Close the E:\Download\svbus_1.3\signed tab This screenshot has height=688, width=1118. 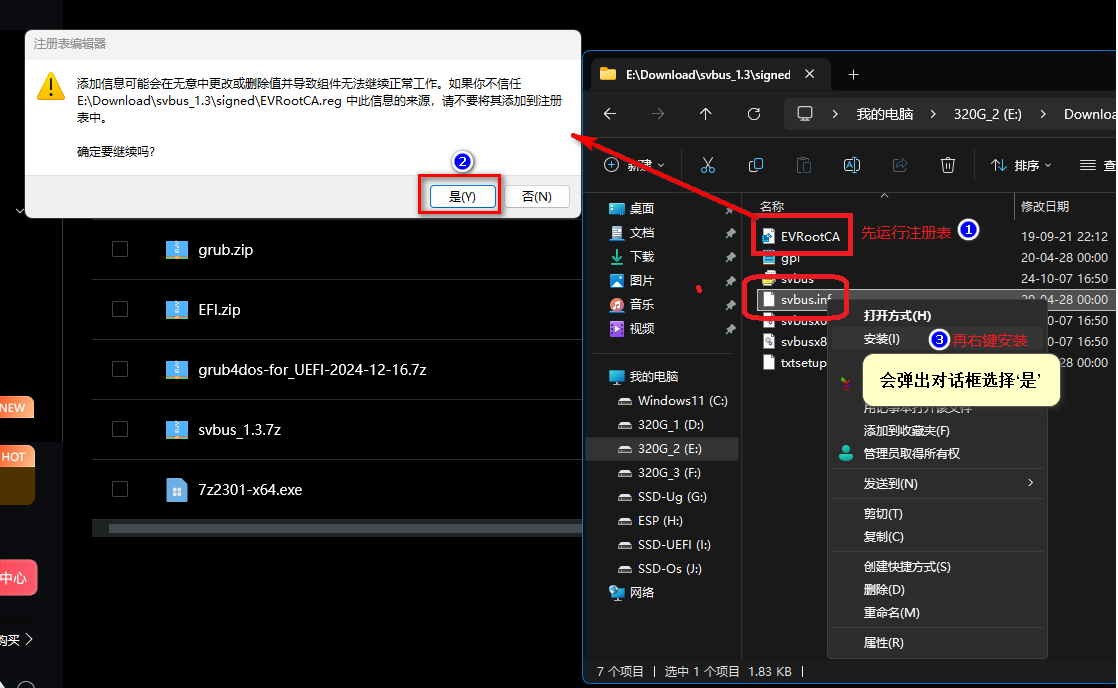810,74
